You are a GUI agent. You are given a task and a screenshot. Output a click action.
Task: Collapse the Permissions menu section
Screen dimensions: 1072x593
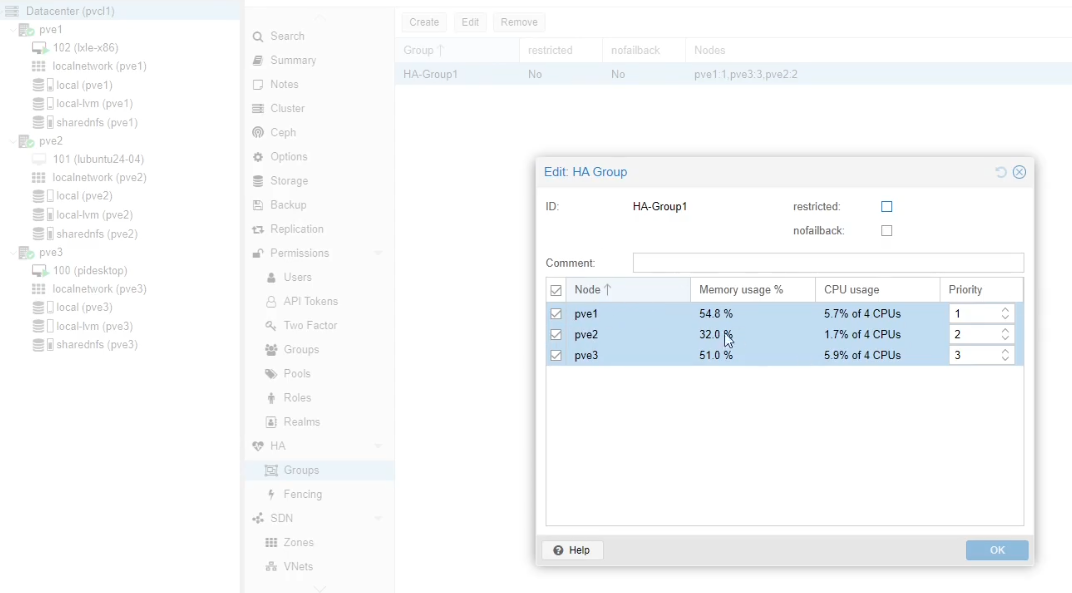click(x=378, y=254)
